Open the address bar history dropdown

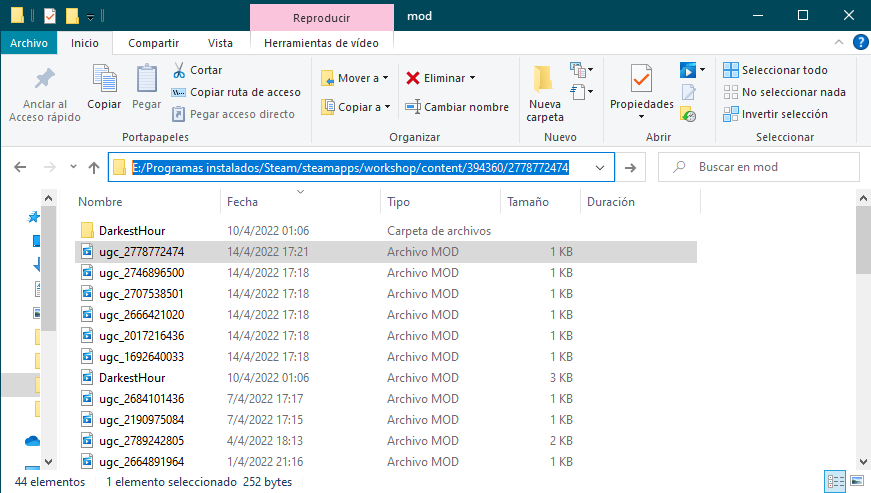coord(600,167)
